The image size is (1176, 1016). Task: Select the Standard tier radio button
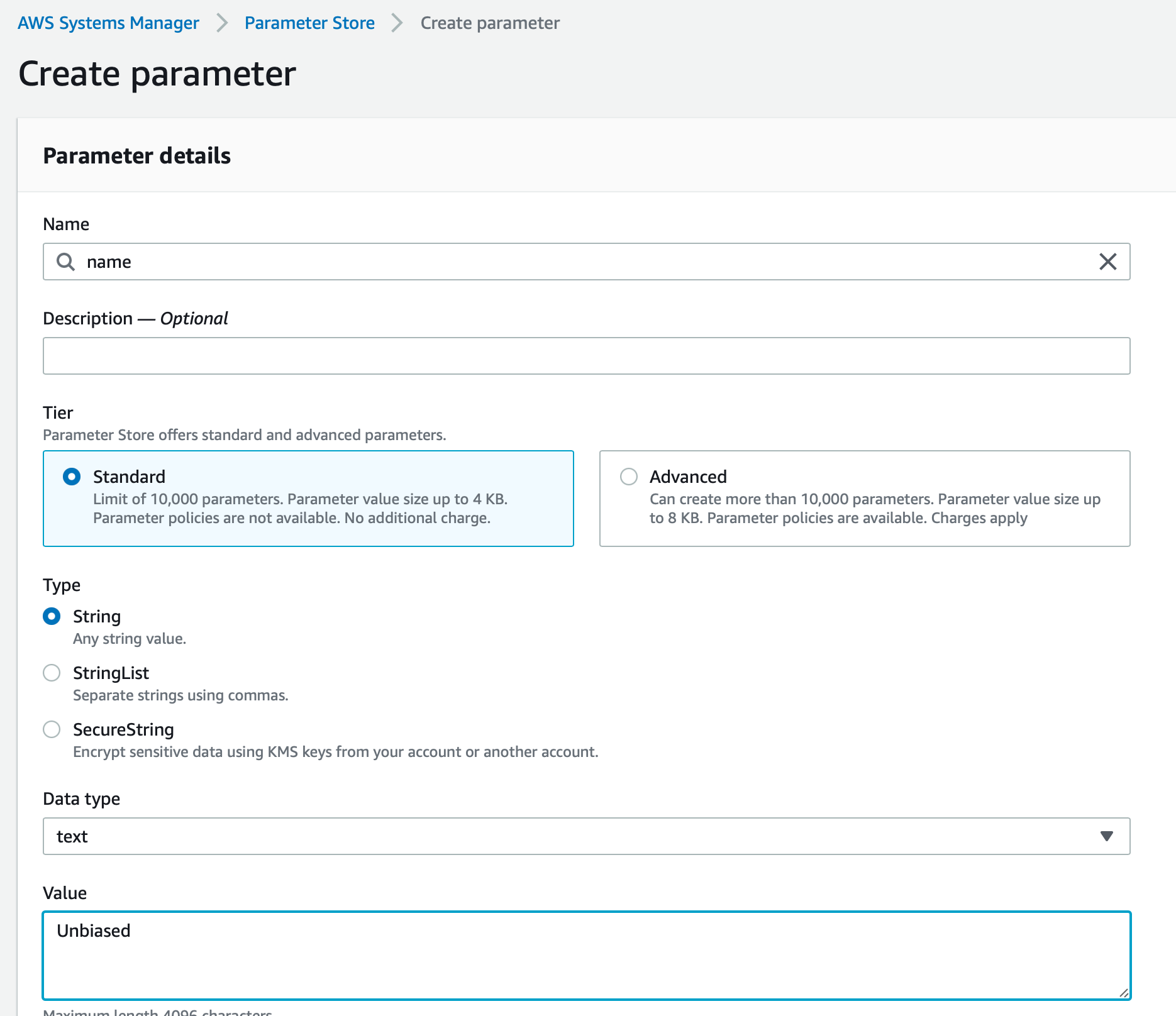(x=72, y=477)
